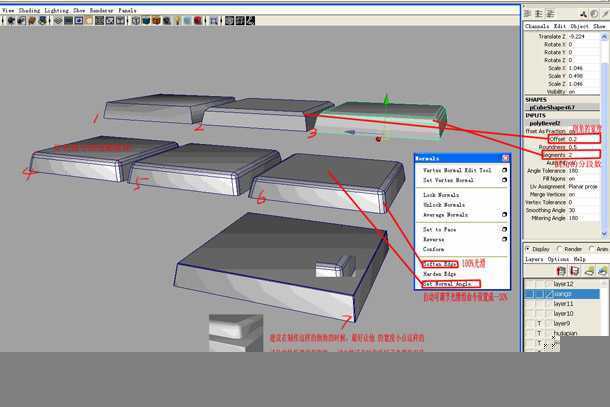Open the Lighting menu
This screenshot has height=407, width=610.
click(56, 11)
